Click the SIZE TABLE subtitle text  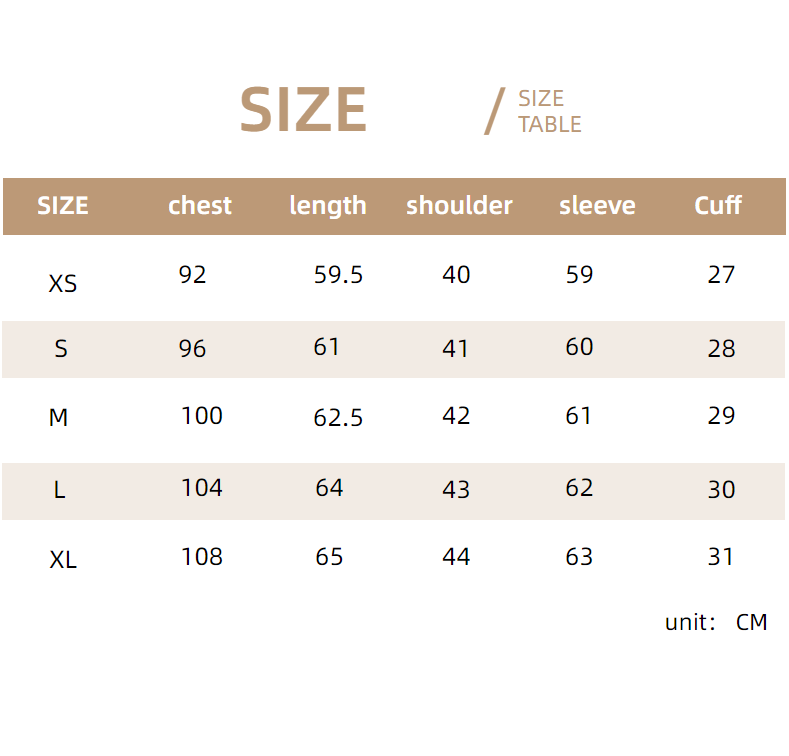point(549,111)
